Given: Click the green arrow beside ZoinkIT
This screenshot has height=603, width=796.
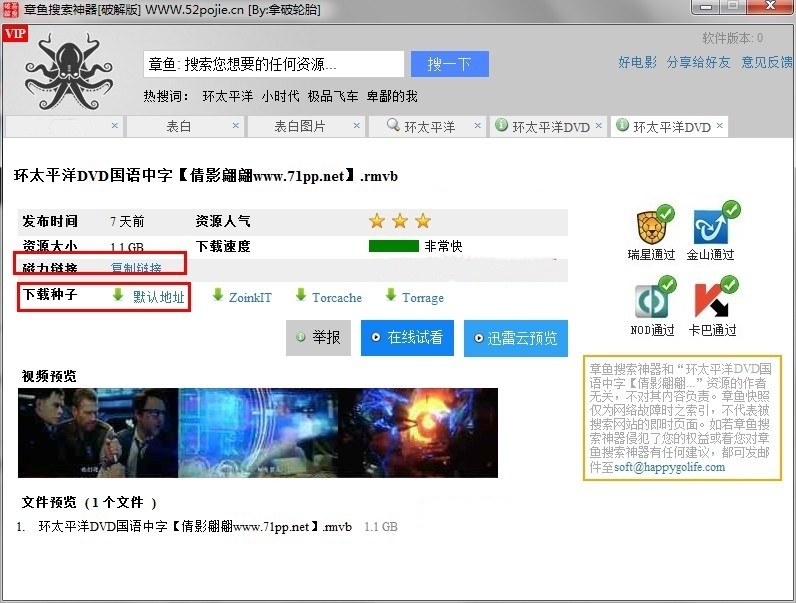Looking at the screenshot, I should click(x=218, y=294).
